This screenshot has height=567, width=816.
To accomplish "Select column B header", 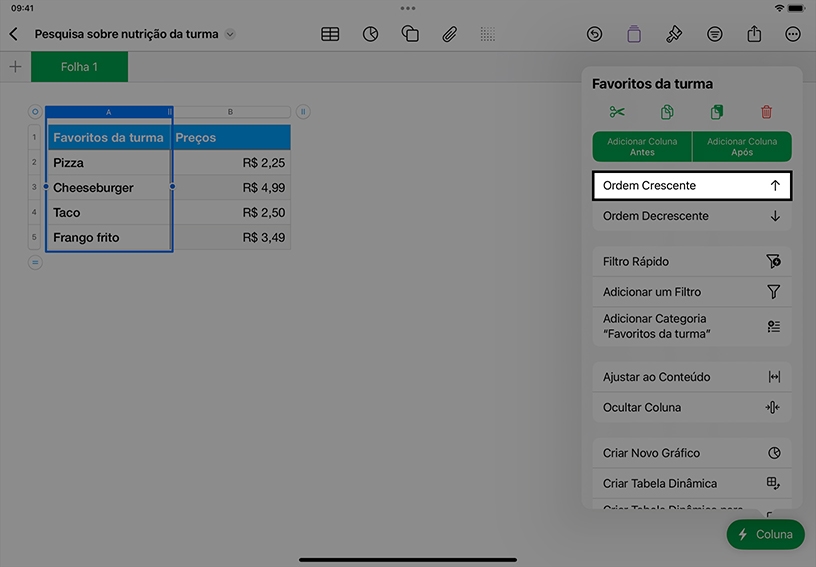I will (231, 112).
